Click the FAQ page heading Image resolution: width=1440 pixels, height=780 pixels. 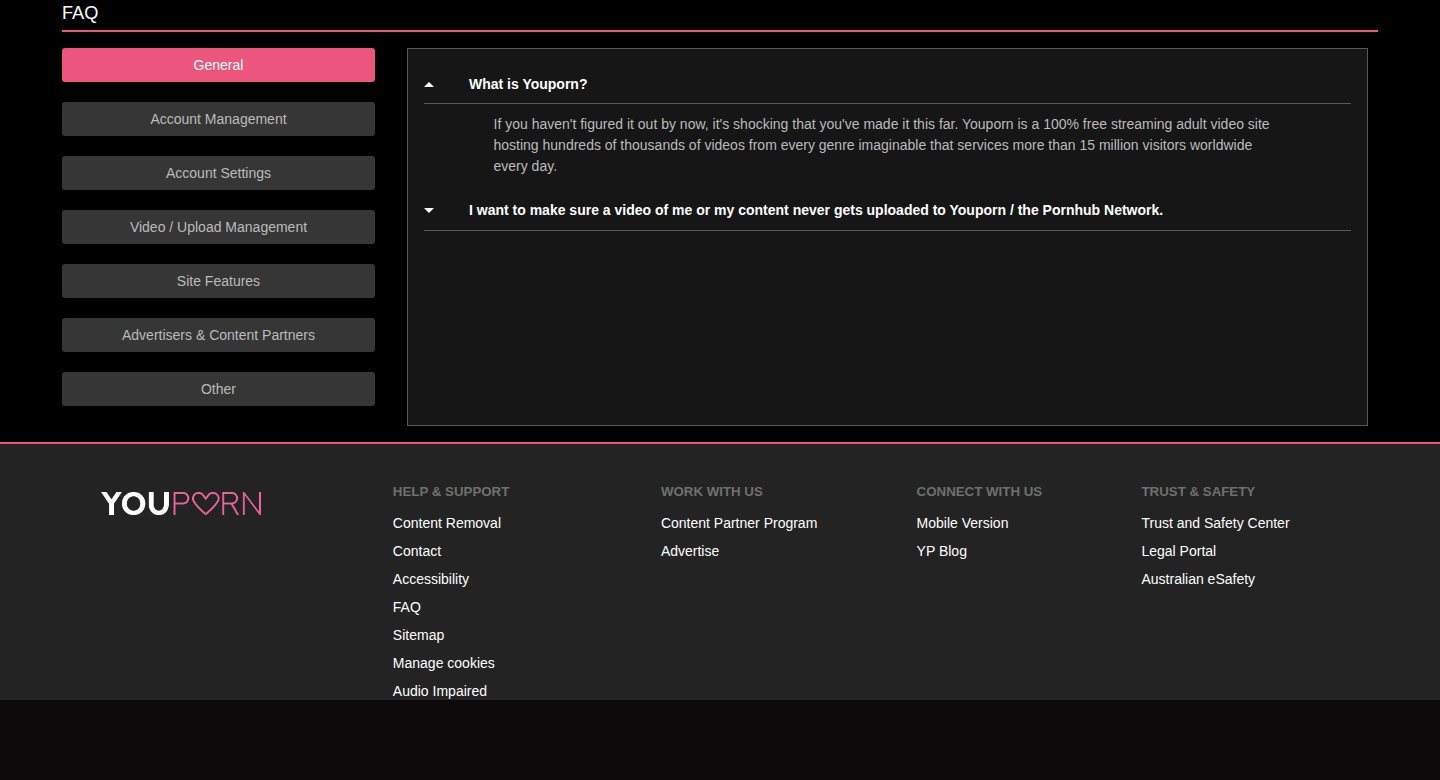[x=80, y=13]
